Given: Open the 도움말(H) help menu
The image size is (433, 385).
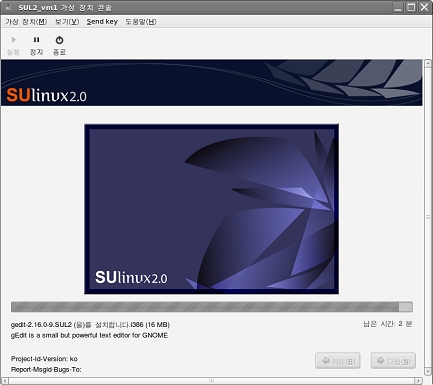Looking at the screenshot, I should coord(141,22).
